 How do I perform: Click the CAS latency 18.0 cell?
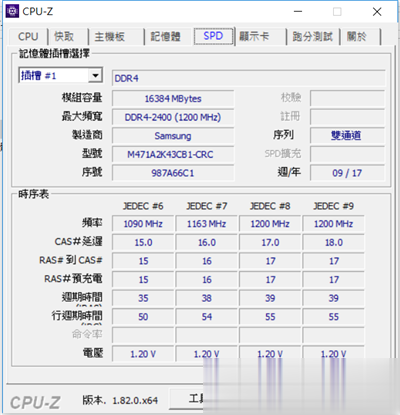333,242
